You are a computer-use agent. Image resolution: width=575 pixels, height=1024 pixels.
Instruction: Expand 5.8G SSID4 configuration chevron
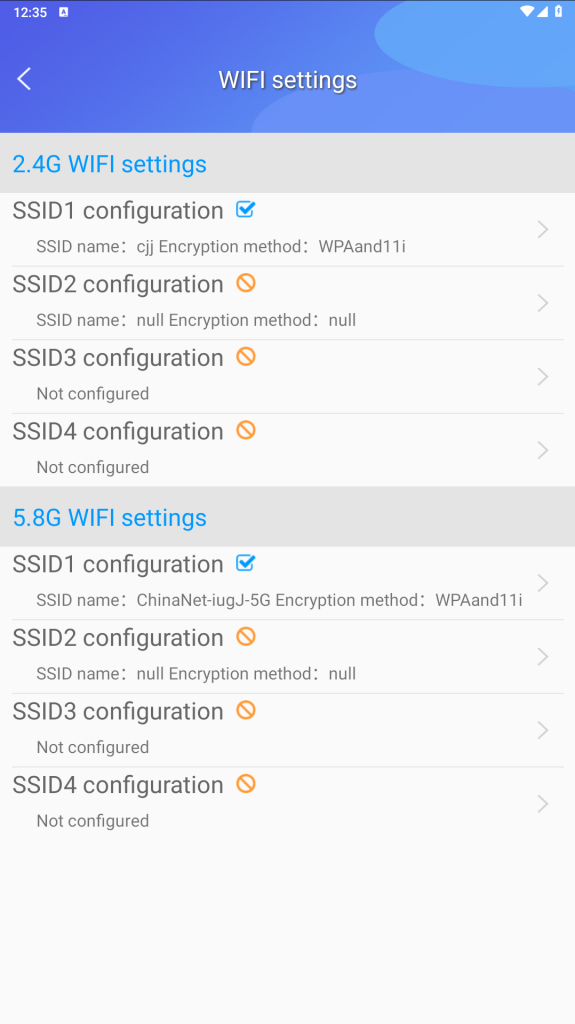(542, 804)
